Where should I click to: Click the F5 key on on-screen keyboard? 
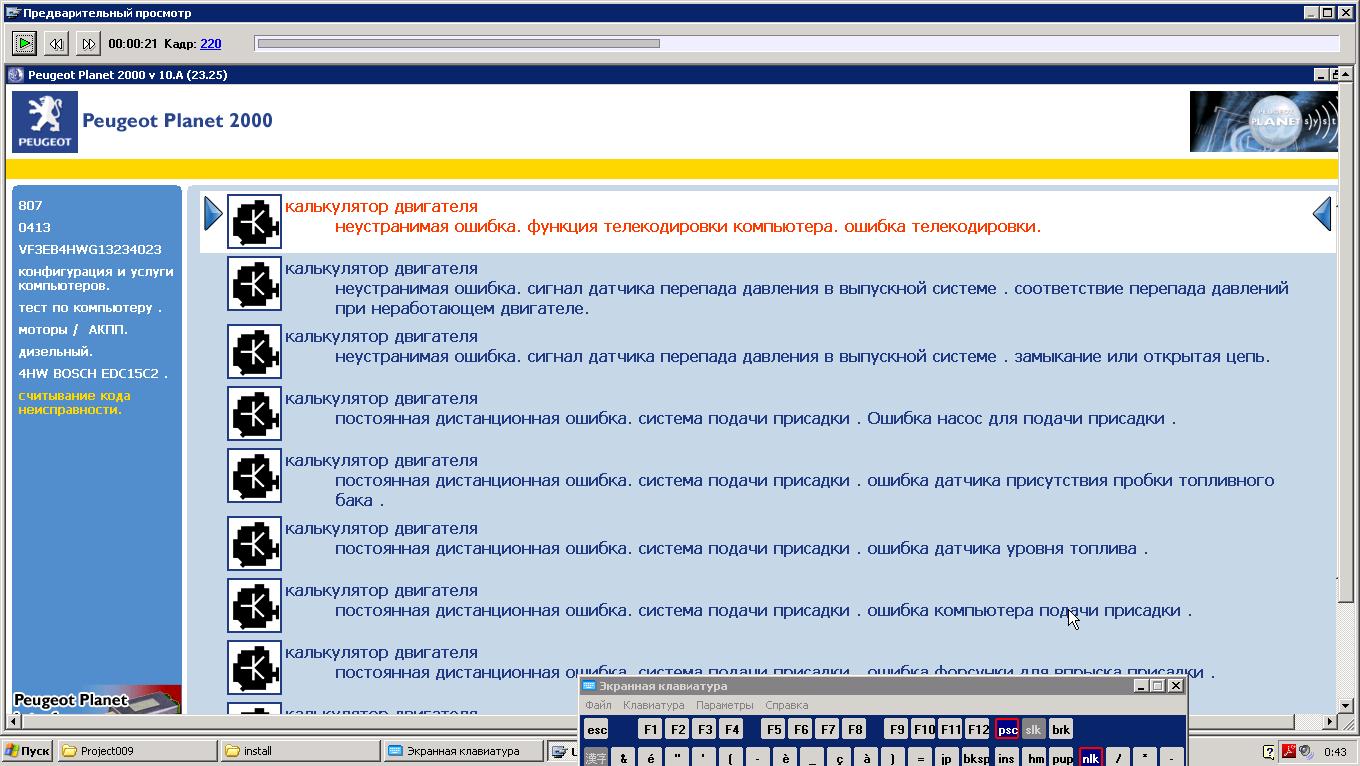[x=773, y=729]
